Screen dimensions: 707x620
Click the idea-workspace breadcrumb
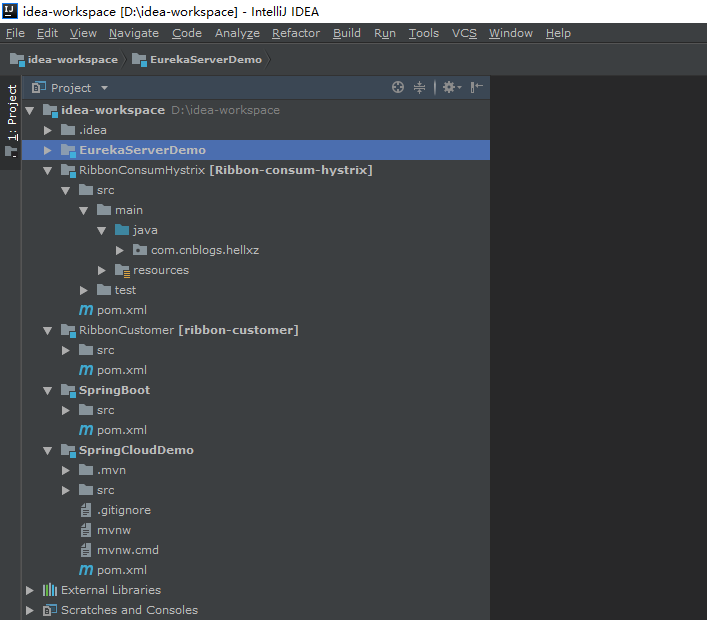[64, 60]
